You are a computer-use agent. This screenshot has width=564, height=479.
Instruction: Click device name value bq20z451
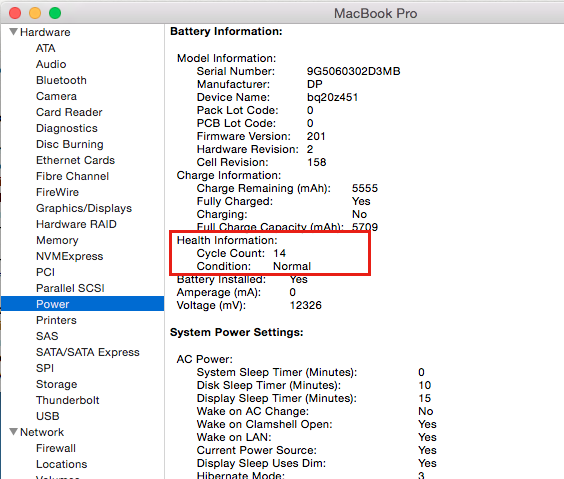click(332, 97)
